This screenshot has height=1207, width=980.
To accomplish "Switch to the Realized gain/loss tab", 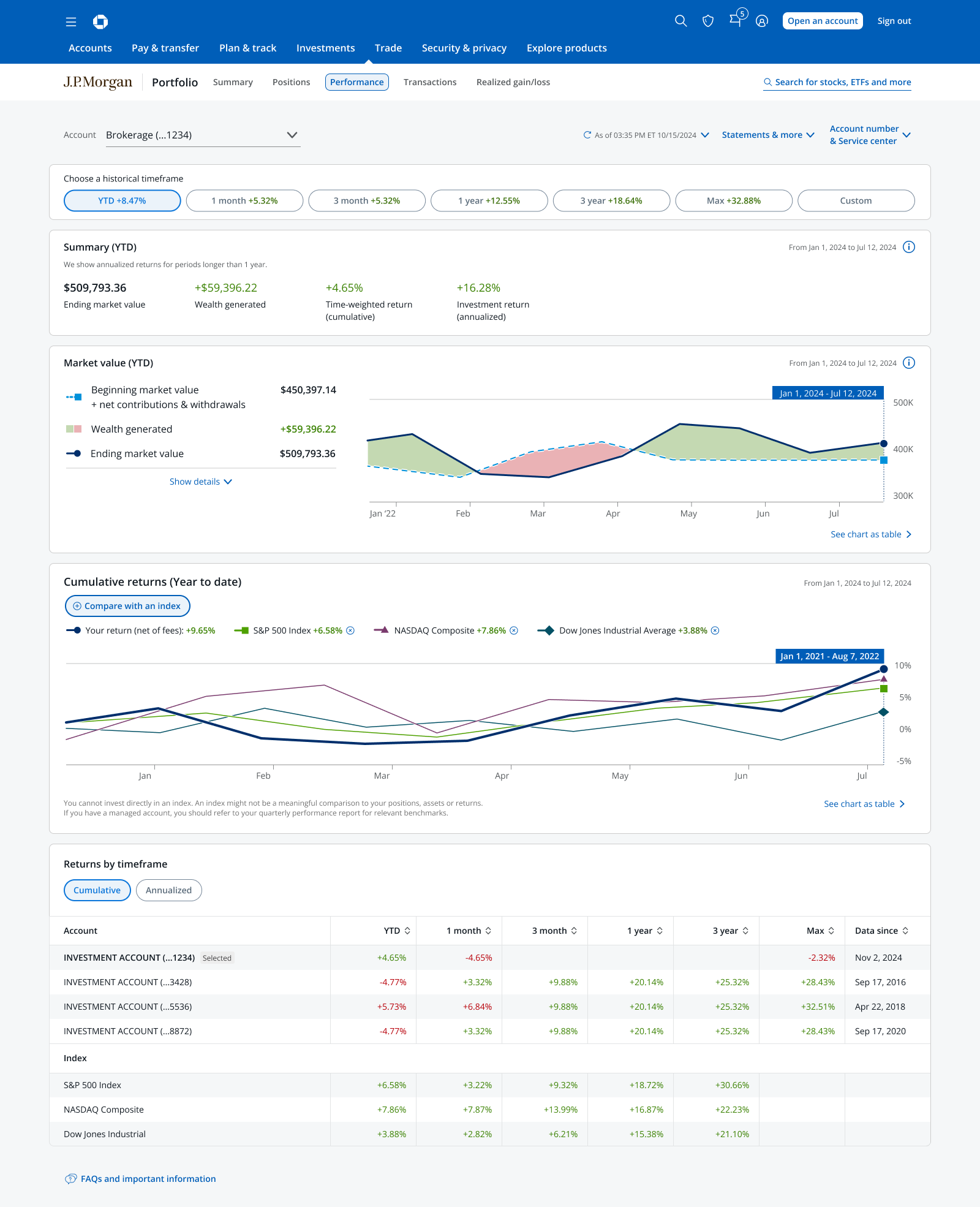I will pyautogui.click(x=513, y=82).
